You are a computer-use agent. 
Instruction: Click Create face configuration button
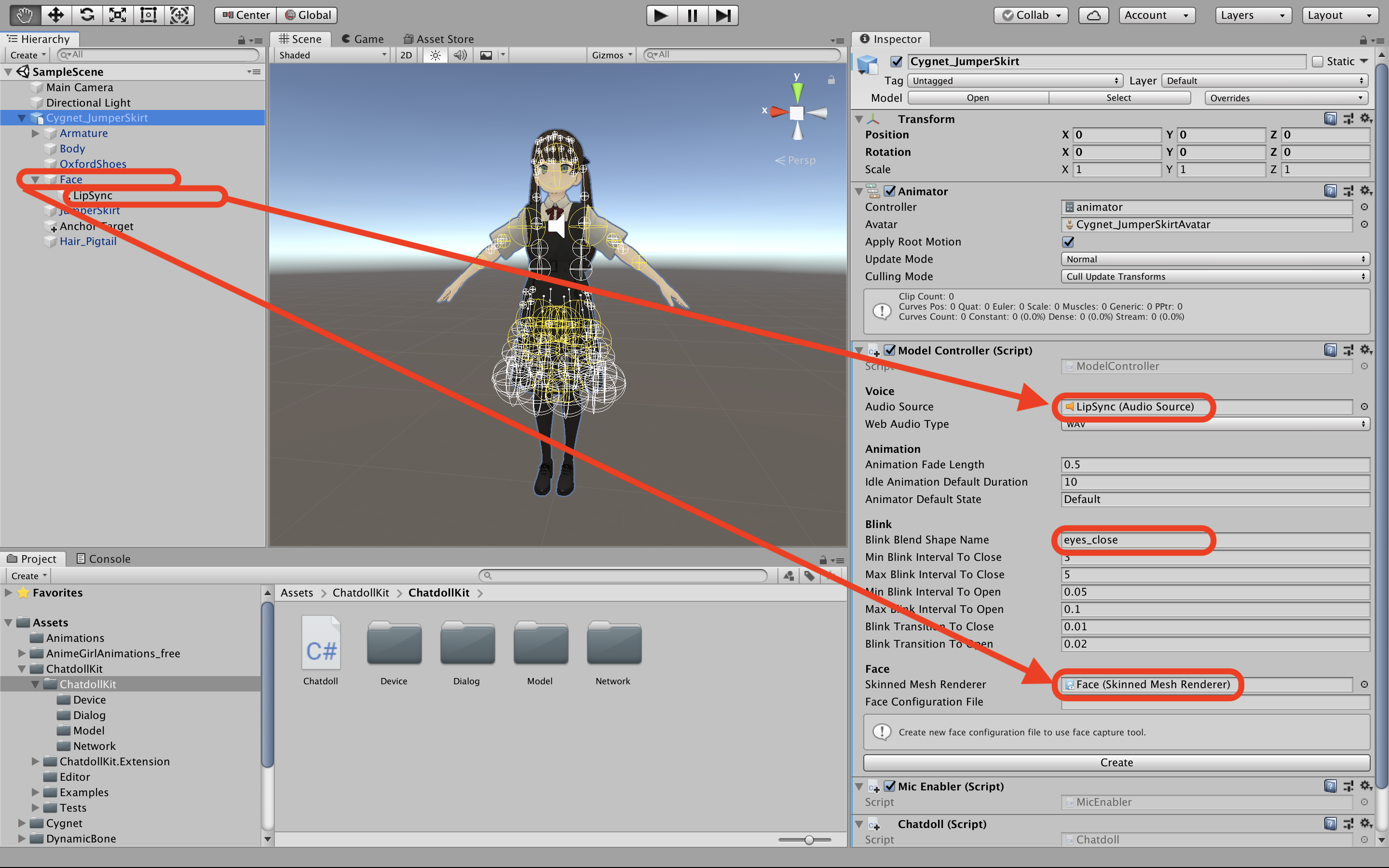[x=1116, y=762]
